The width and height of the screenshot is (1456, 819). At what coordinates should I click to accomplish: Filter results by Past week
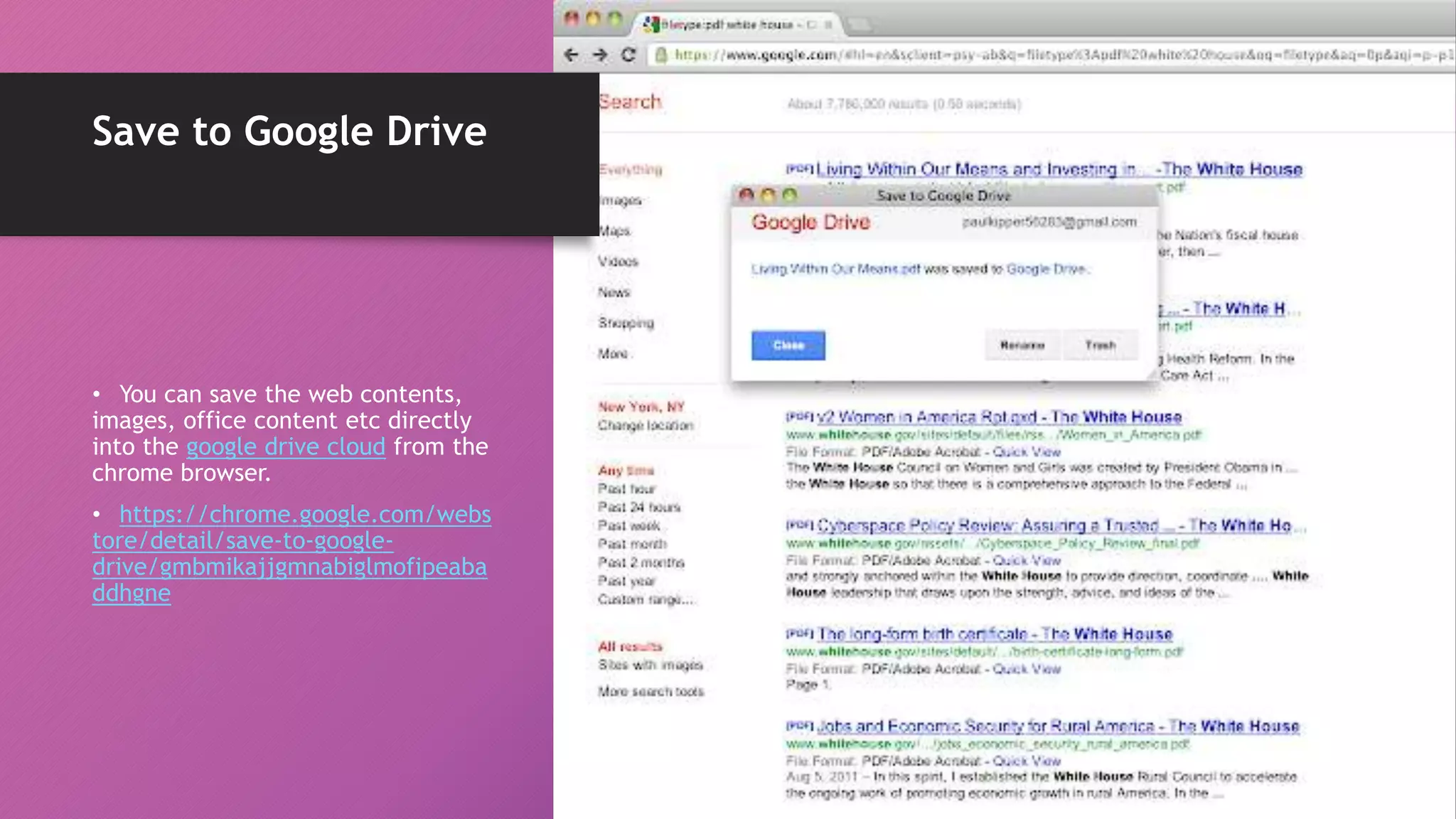pyautogui.click(x=628, y=526)
